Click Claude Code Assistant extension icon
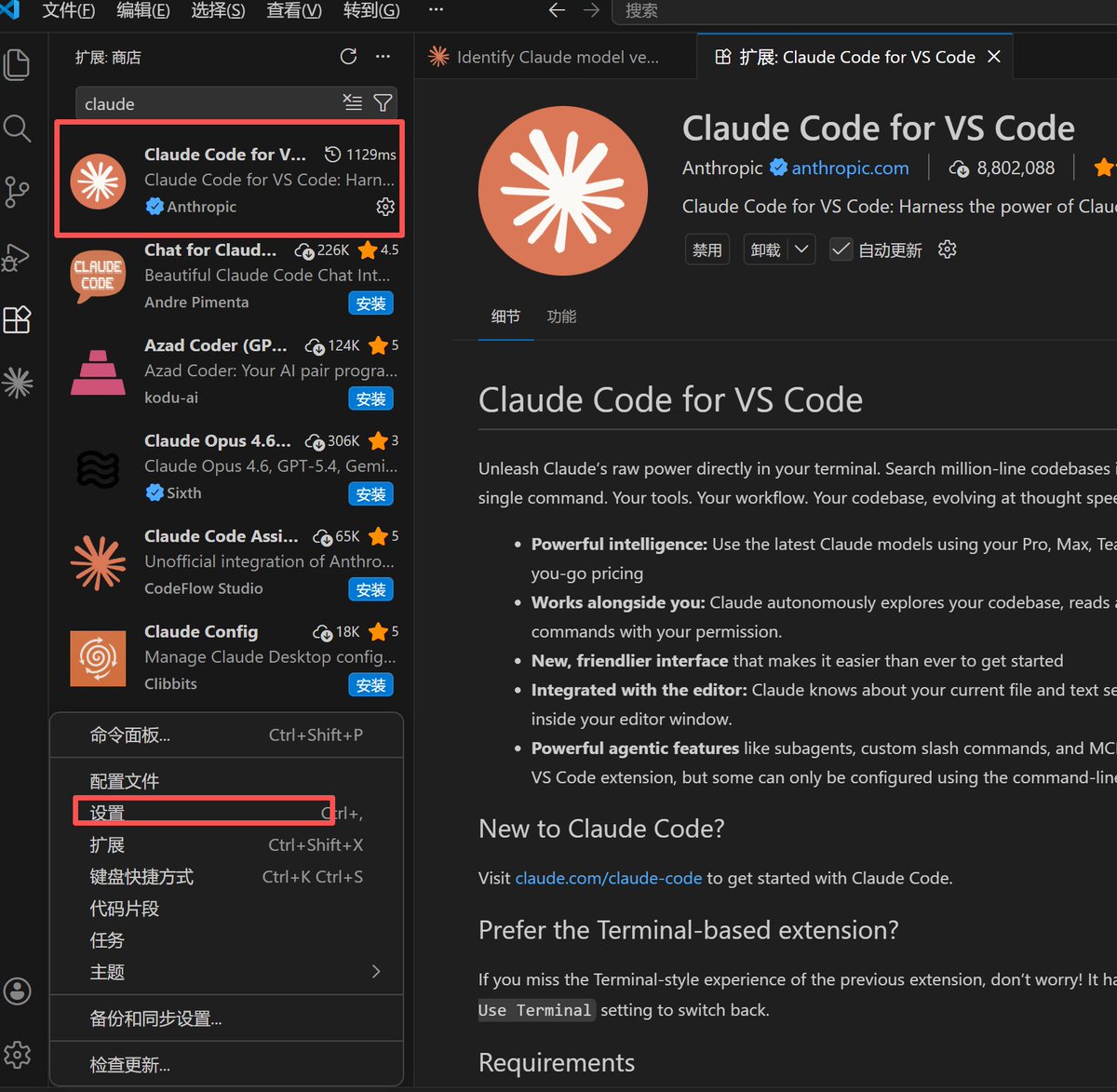 [x=99, y=562]
